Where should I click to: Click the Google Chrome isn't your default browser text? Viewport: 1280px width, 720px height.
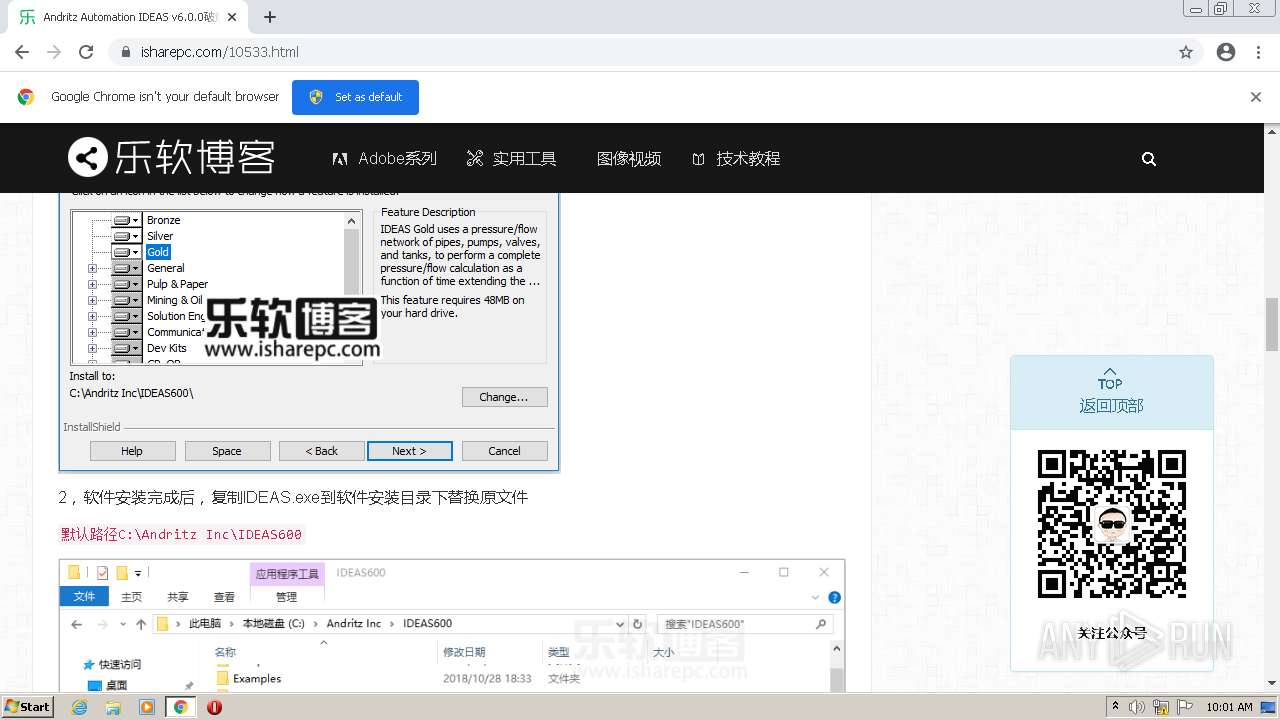(x=165, y=97)
